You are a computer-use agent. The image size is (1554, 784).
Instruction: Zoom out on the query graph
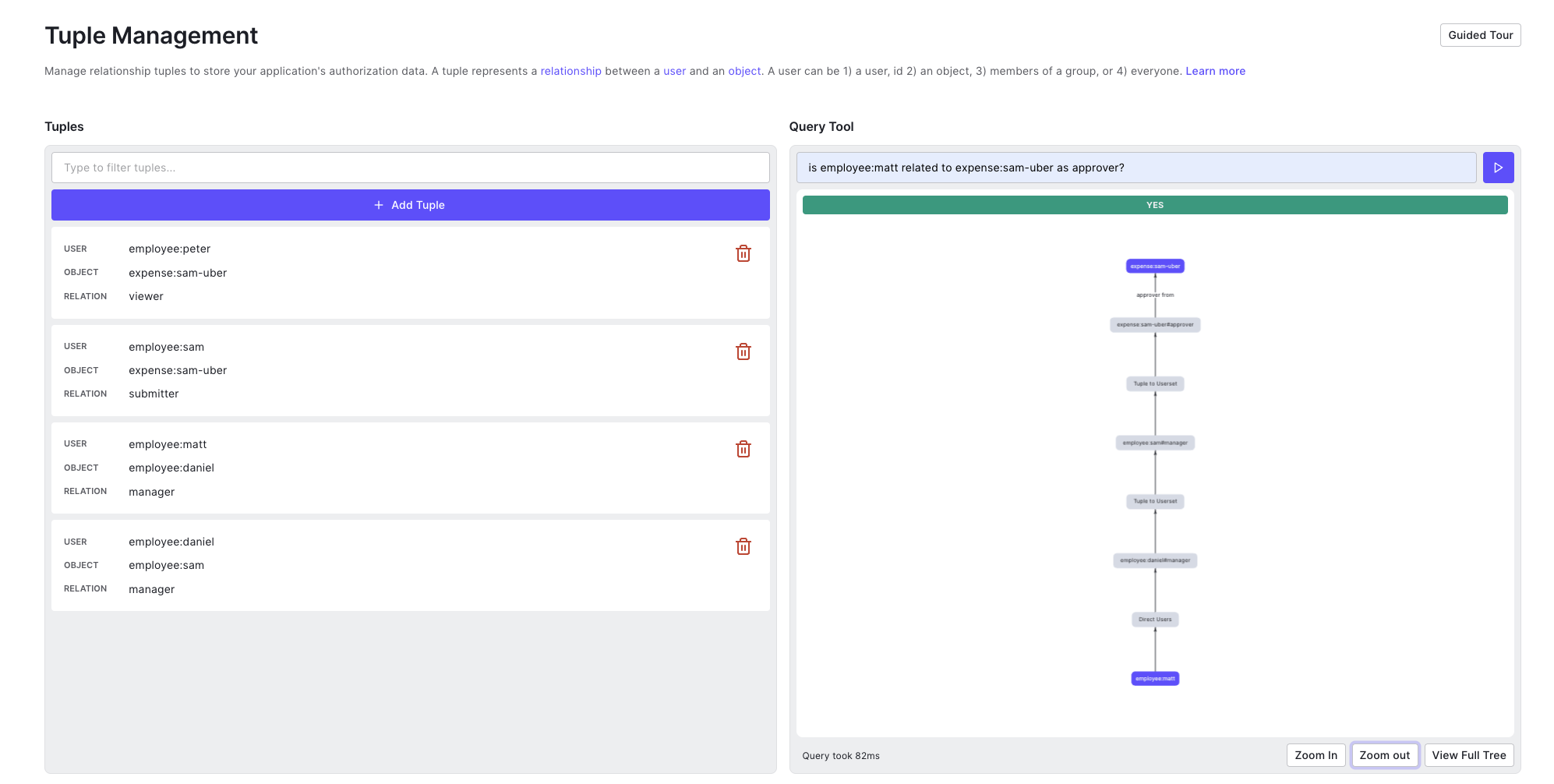tap(1384, 754)
